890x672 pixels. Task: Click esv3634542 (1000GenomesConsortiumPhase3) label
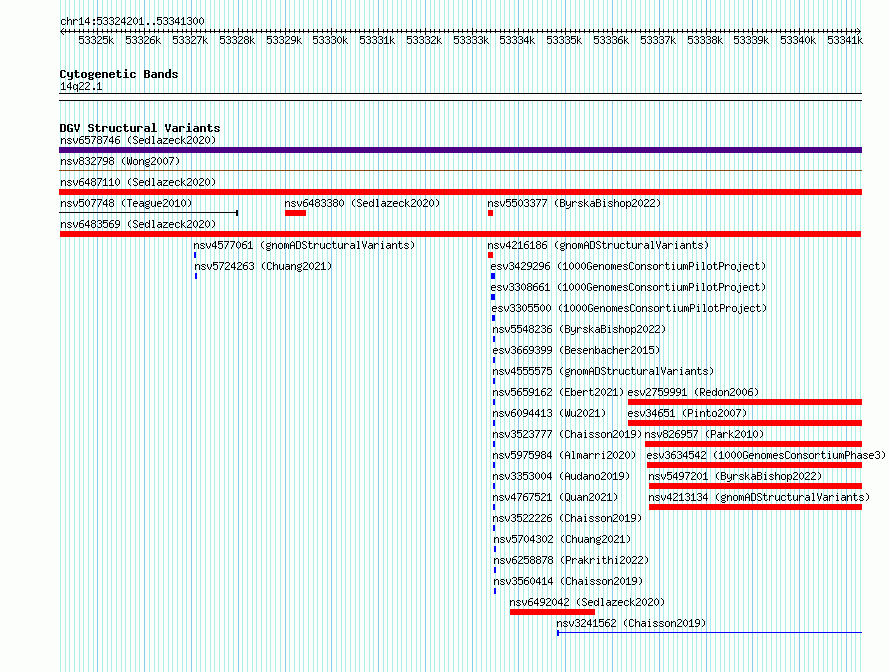click(x=766, y=455)
